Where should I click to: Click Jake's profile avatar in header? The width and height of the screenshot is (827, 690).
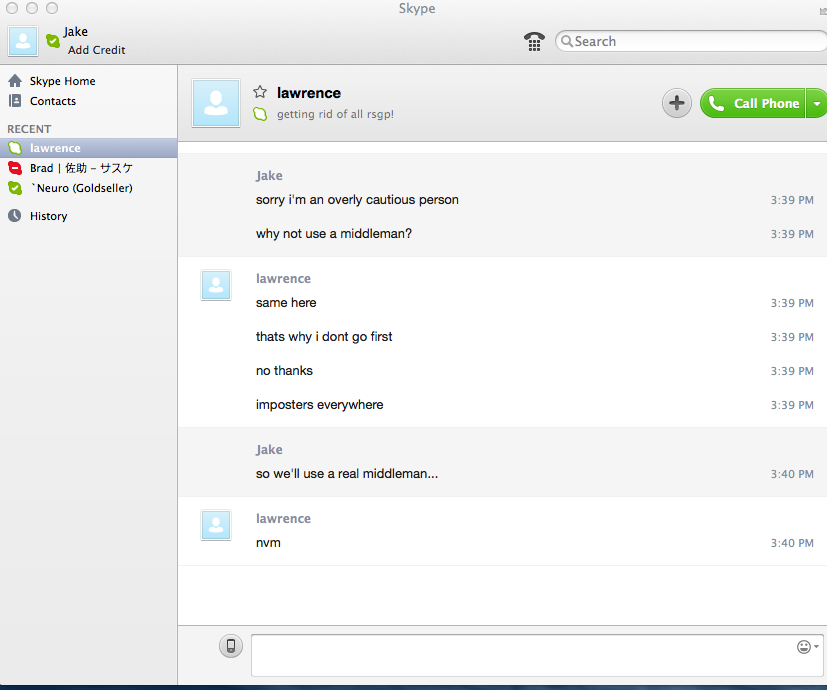pos(23,41)
